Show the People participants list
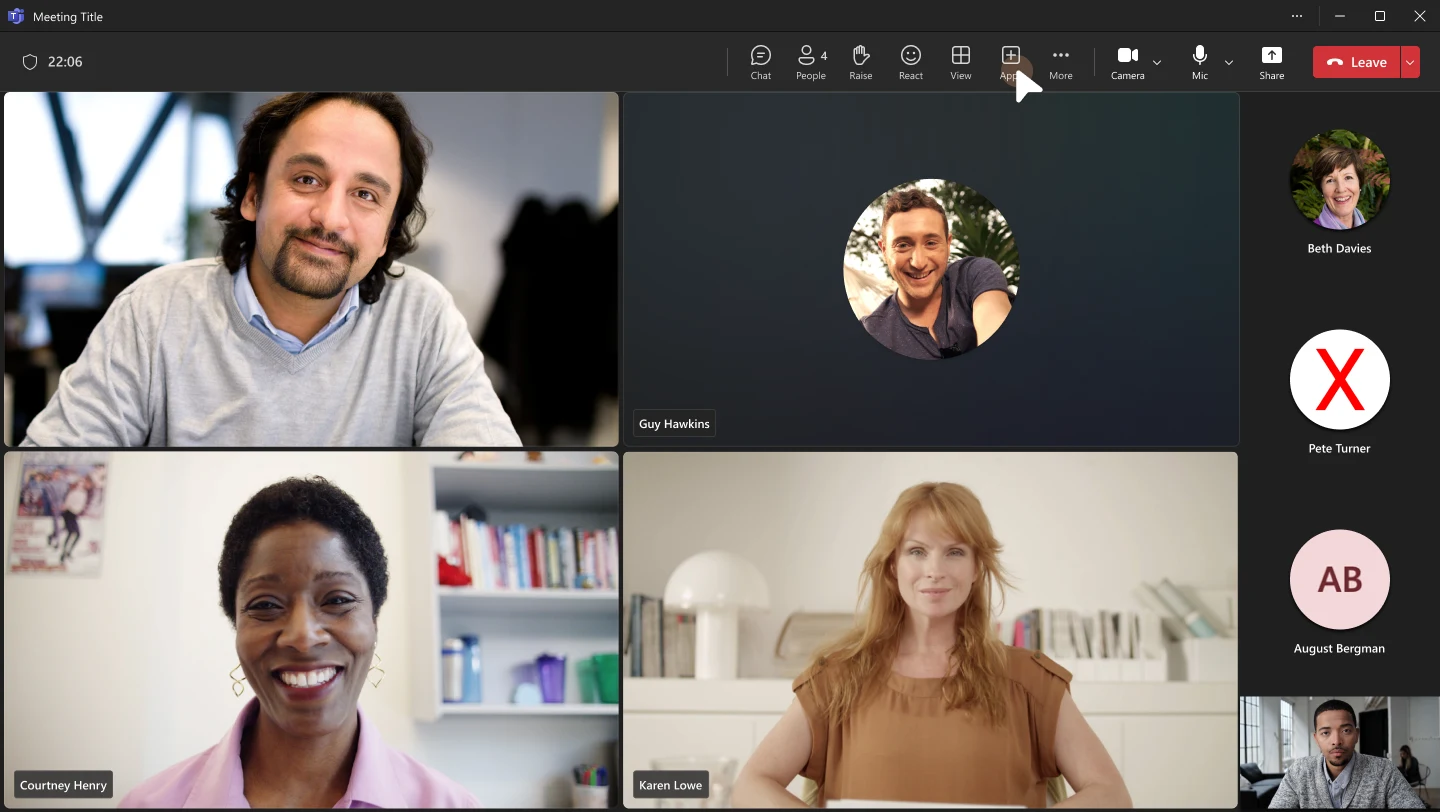1441x812 pixels. pos(811,62)
